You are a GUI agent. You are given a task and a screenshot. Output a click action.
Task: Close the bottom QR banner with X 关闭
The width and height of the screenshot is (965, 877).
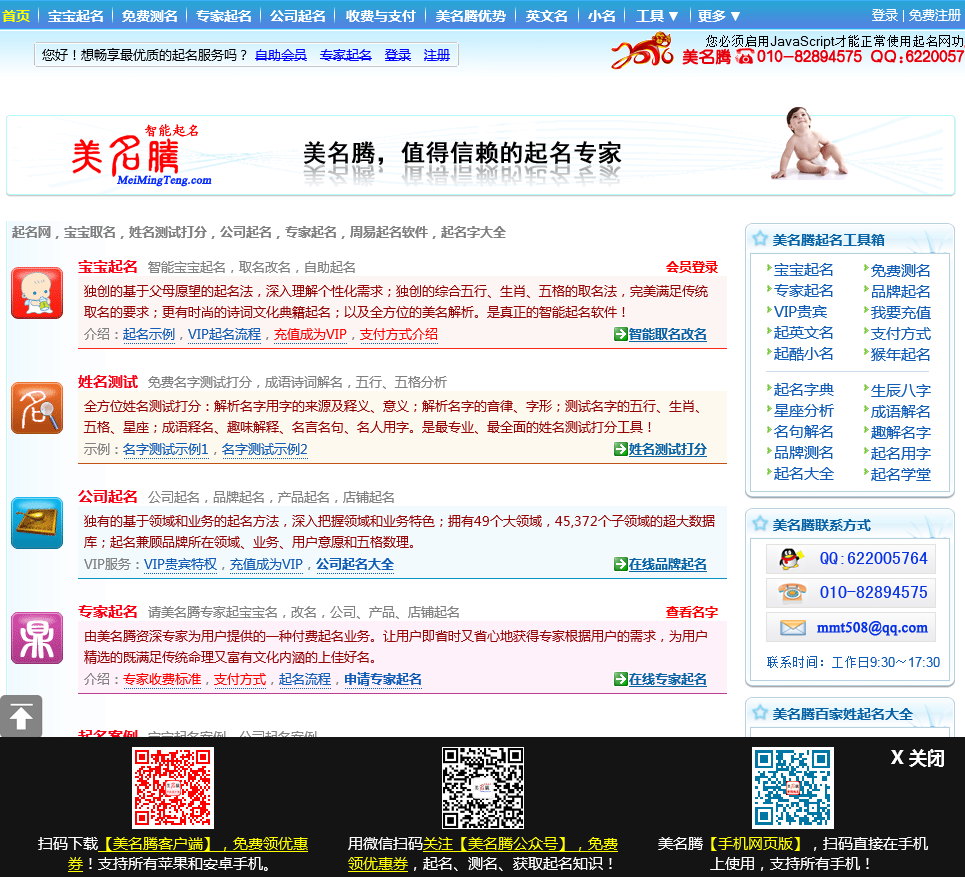pos(917,758)
